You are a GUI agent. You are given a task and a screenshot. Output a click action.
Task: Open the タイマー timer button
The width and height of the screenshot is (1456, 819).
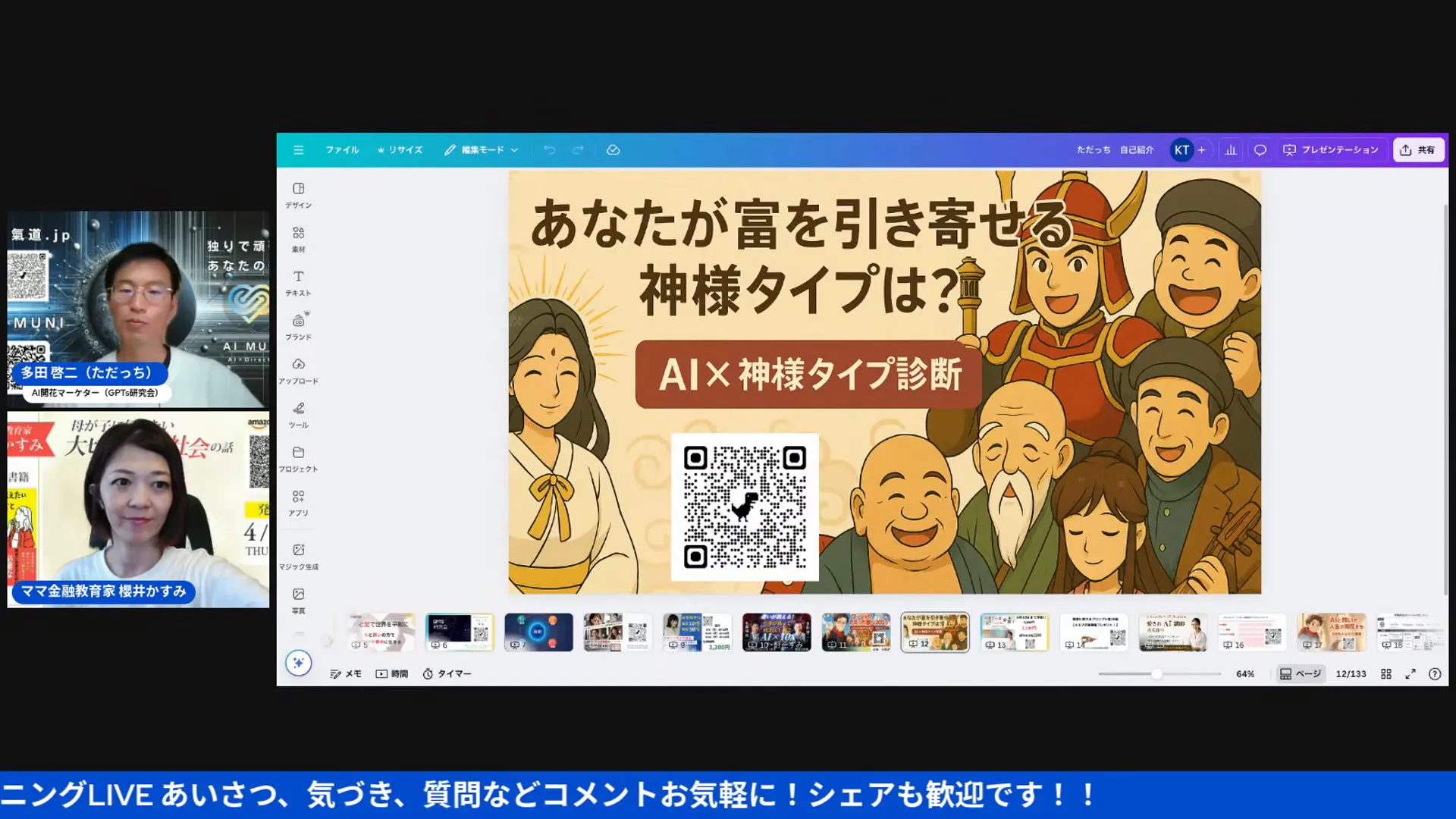coord(447,673)
